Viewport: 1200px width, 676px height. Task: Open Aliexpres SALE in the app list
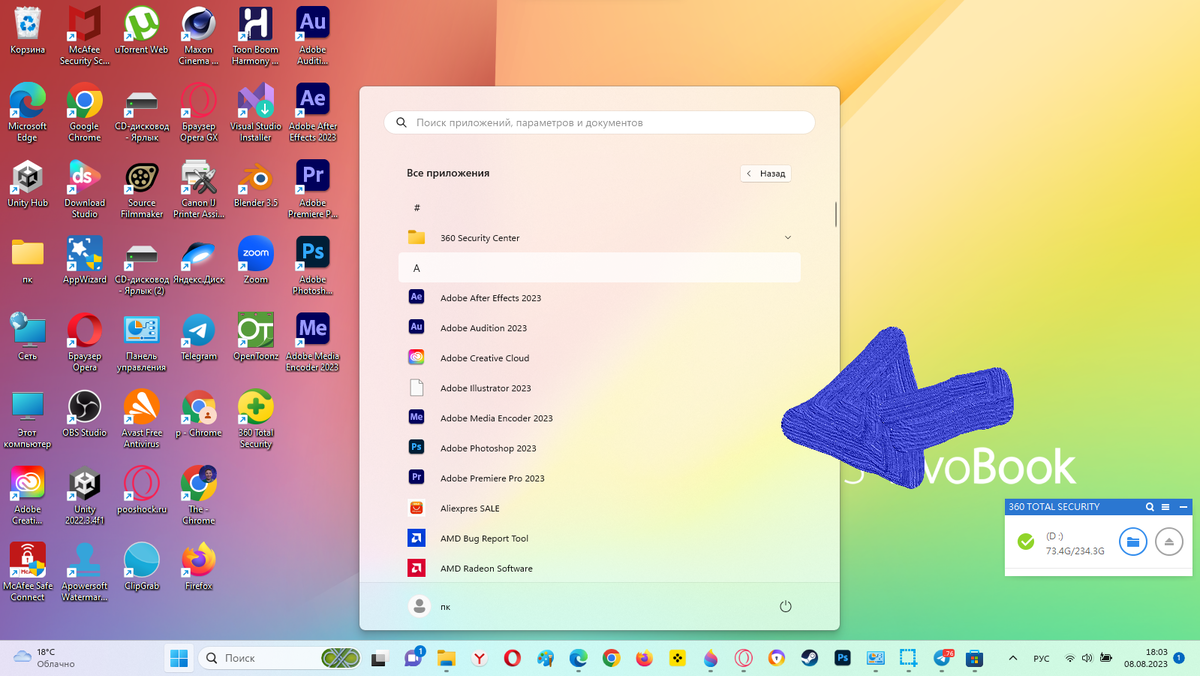point(599,508)
